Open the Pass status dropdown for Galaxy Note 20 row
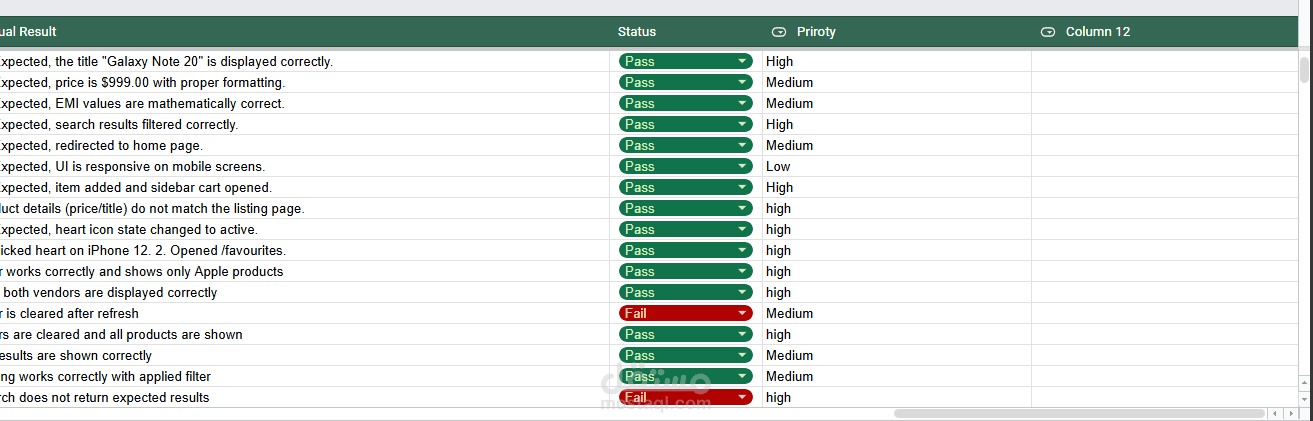The image size is (1313, 421). [742, 61]
